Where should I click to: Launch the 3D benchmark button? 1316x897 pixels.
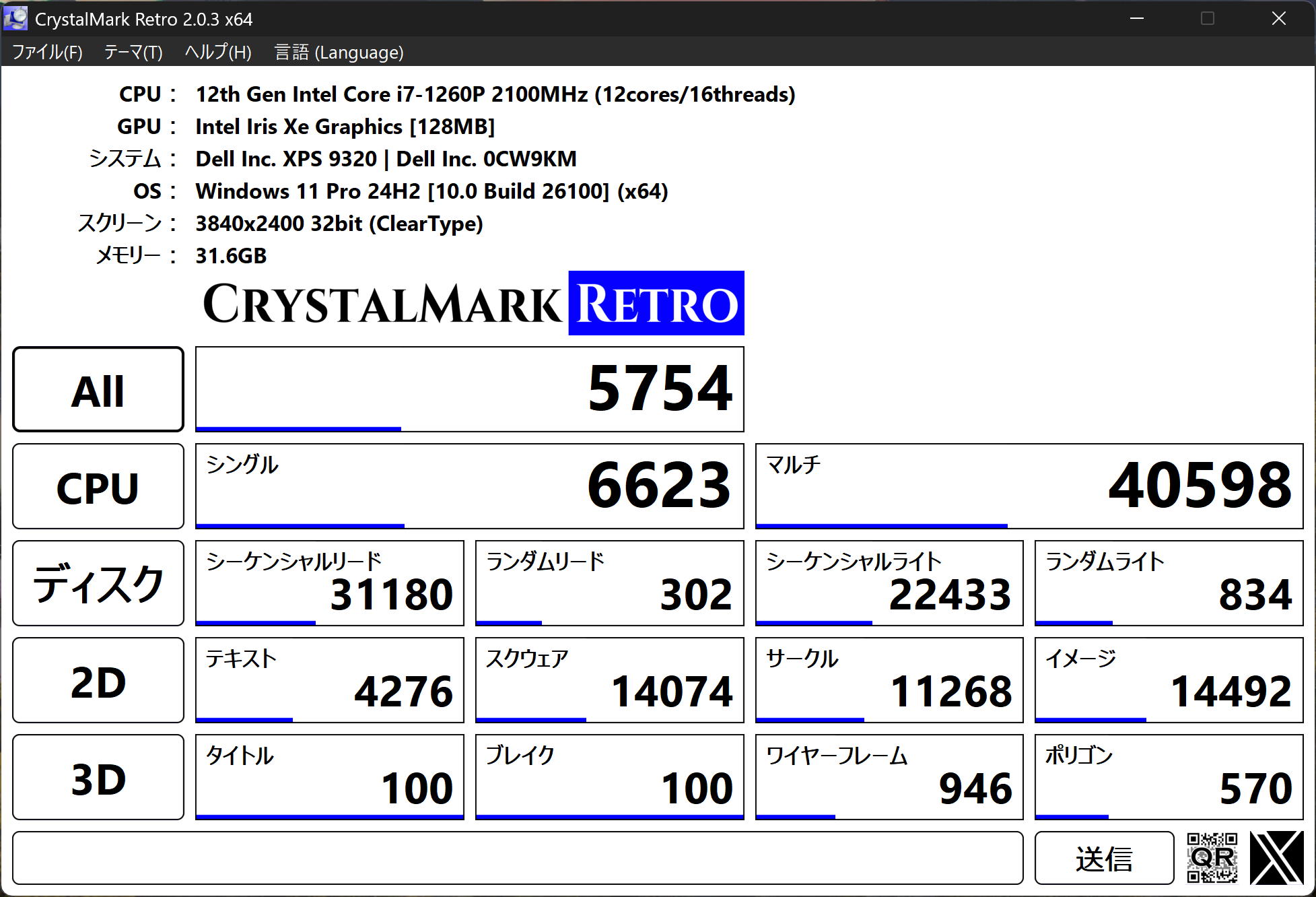tap(98, 777)
